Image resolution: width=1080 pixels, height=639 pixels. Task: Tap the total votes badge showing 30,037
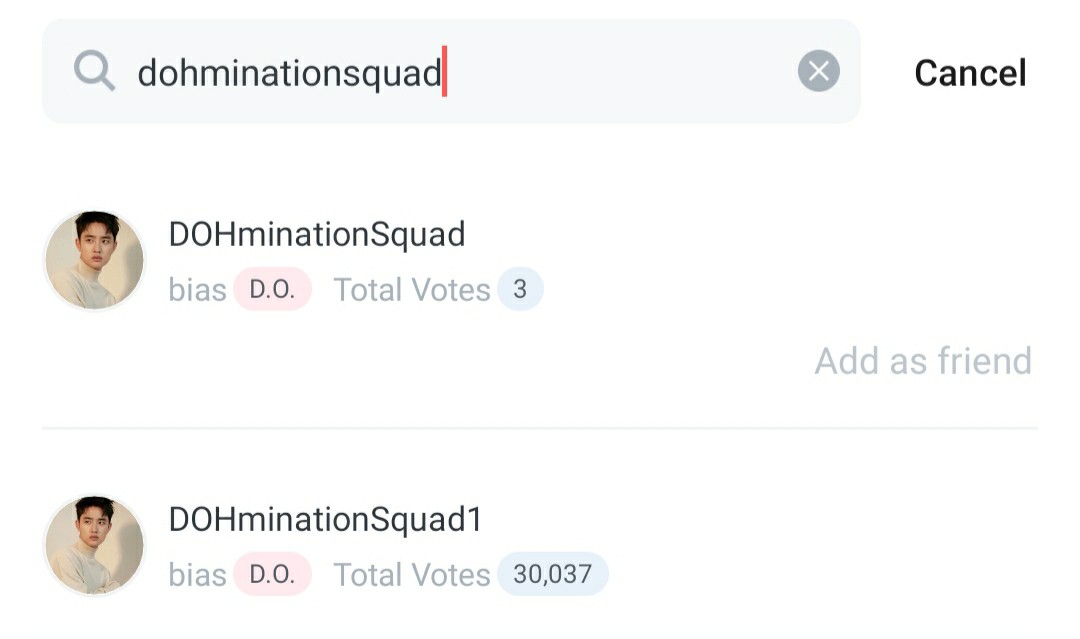tap(552, 574)
